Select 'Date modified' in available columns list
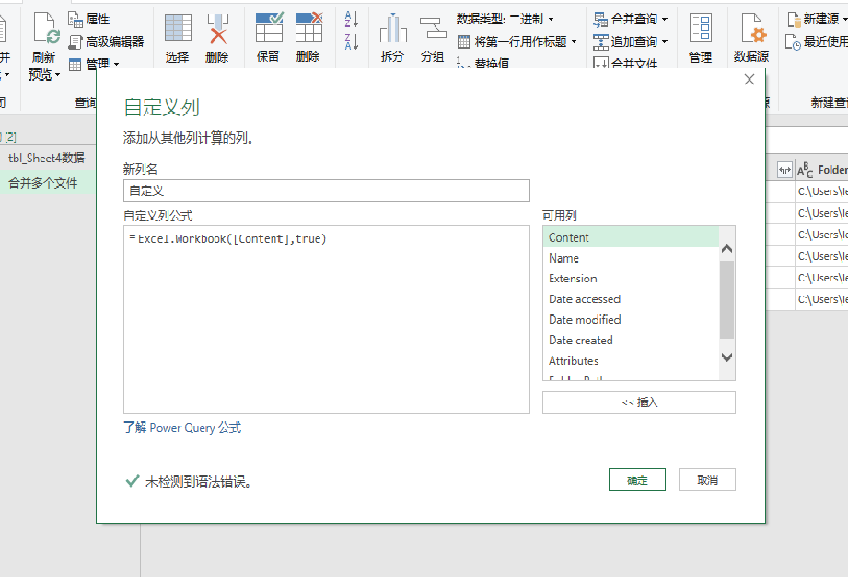This screenshot has width=848, height=577. [585, 320]
